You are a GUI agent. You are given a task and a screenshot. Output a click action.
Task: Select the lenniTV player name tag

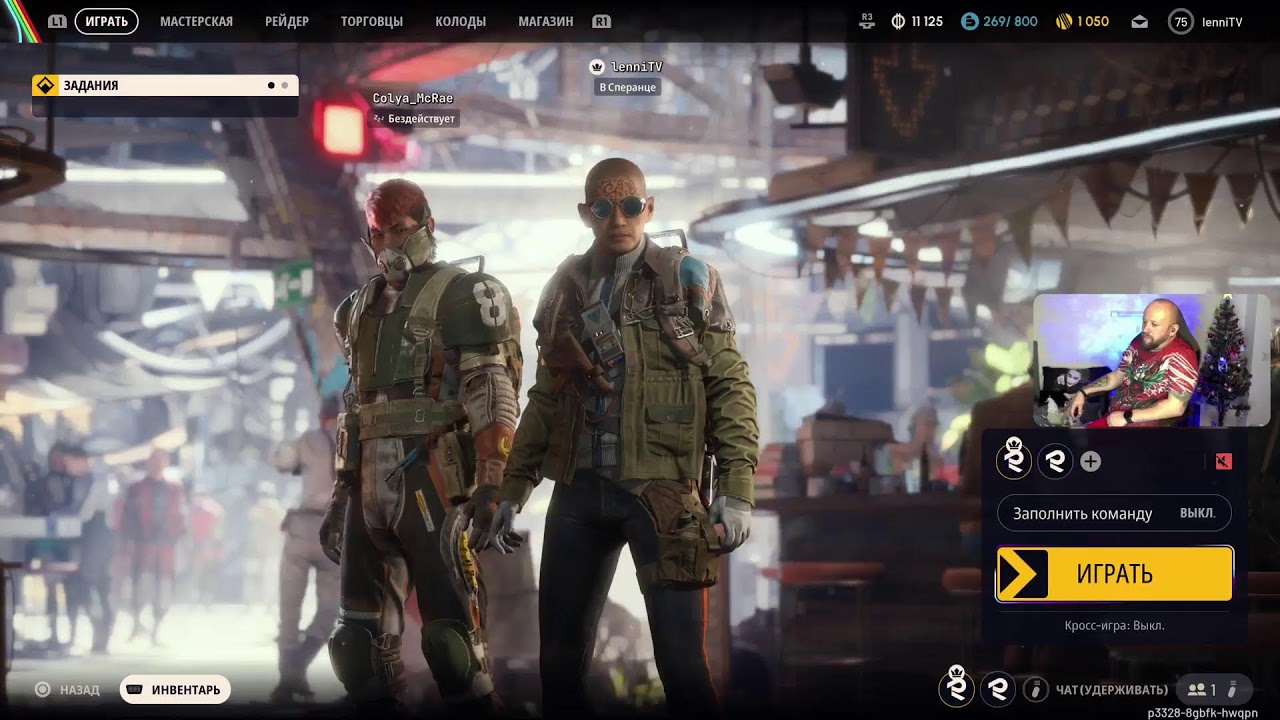(636, 66)
